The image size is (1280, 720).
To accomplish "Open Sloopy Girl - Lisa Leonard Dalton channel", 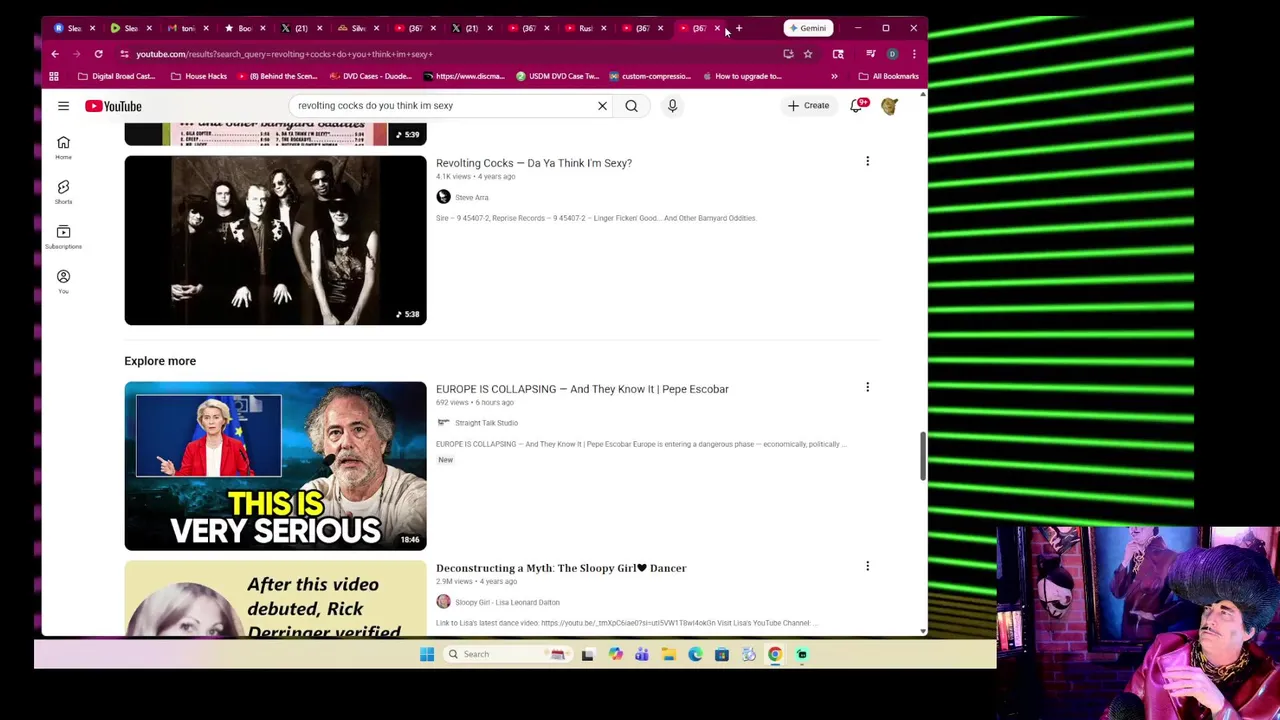I will pyautogui.click(x=507, y=602).
